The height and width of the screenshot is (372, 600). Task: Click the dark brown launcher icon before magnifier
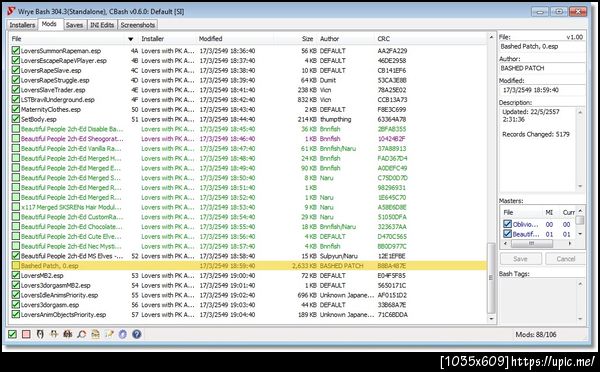tap(68, 334)
